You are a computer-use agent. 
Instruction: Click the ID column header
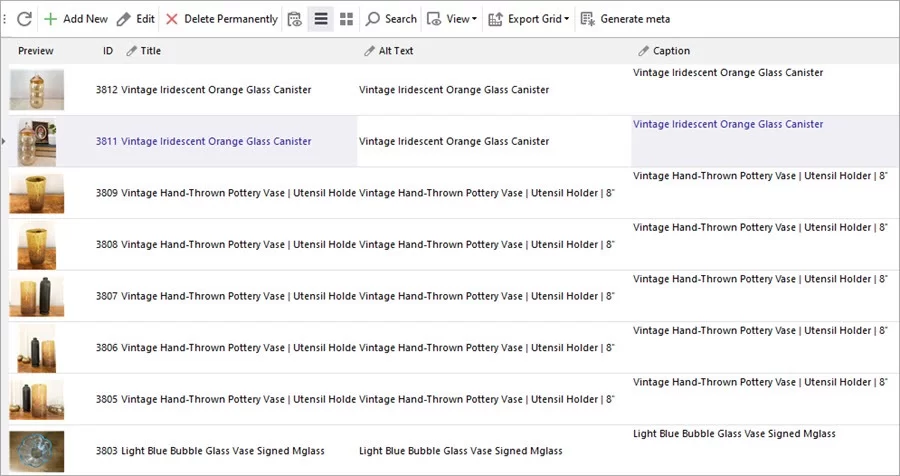pyautogui.click(x=107, y=51)
